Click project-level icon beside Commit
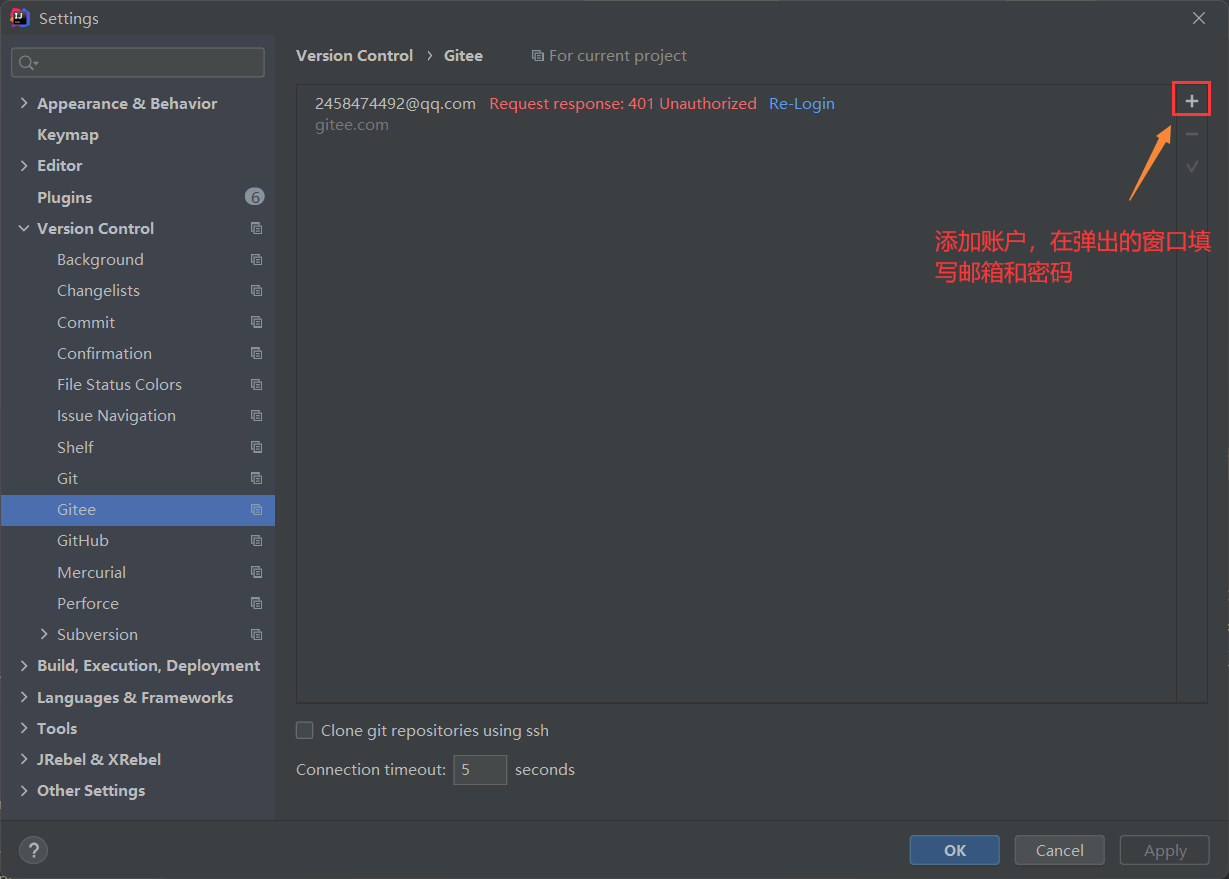 (256, 322)
